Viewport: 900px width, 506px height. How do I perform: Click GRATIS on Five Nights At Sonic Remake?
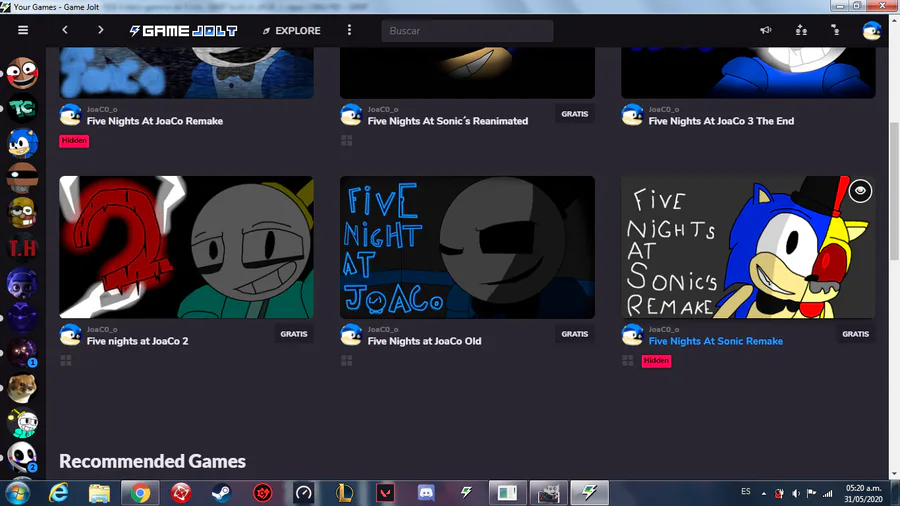(855, 334)
